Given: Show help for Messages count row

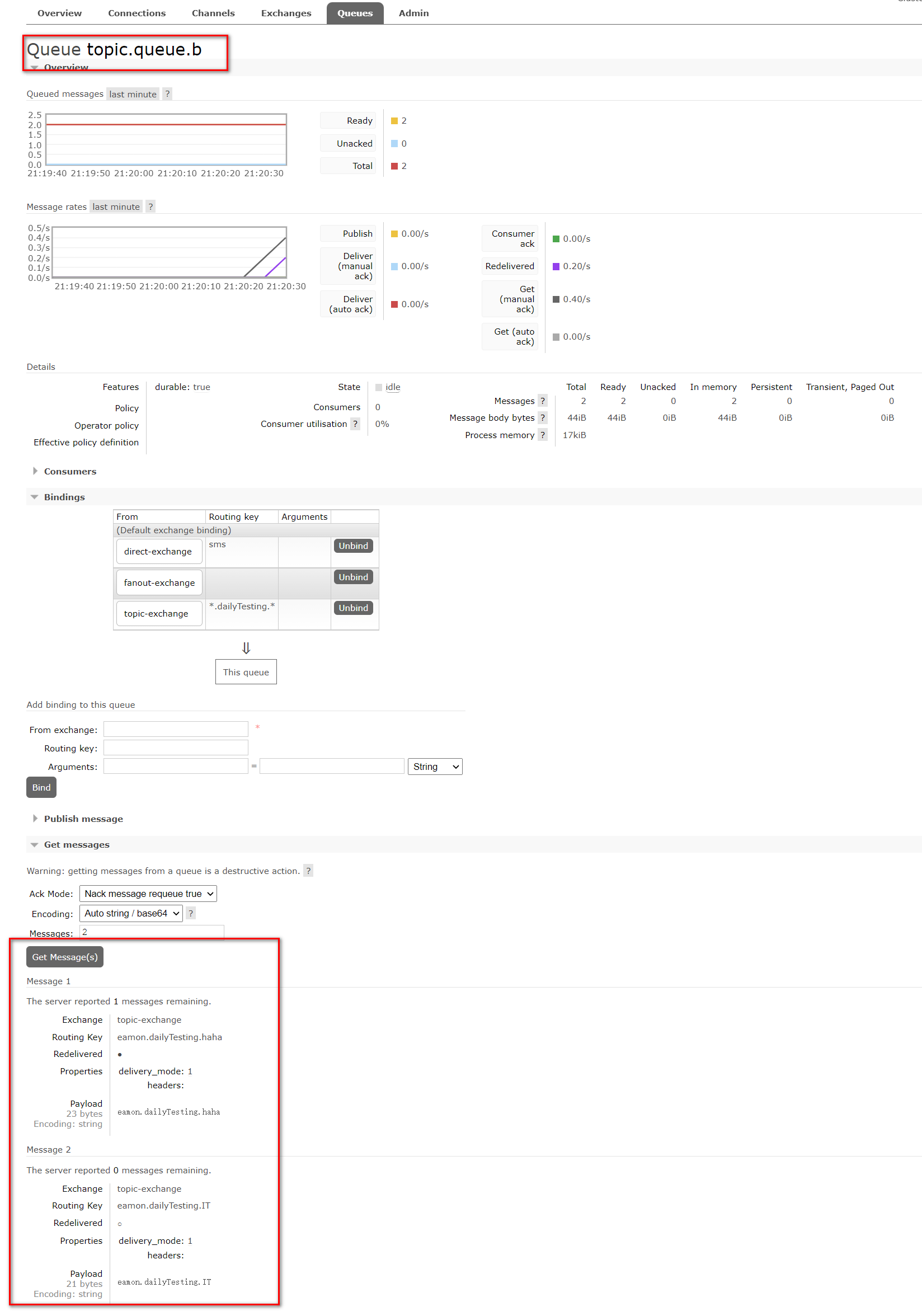Looking at the screenshot, I should tap(543, 401).
